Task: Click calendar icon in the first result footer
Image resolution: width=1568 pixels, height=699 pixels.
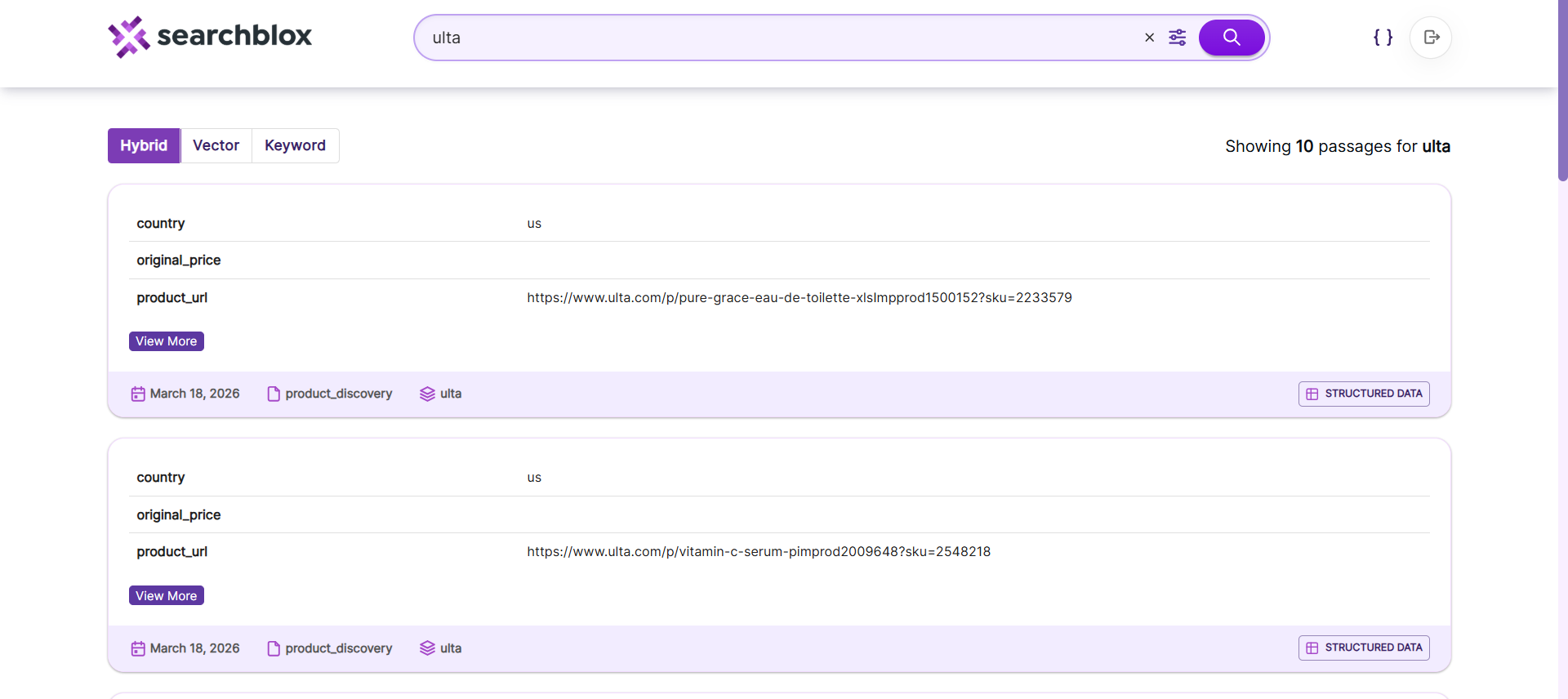Action: pyautogui.click(x=138, y=394)
